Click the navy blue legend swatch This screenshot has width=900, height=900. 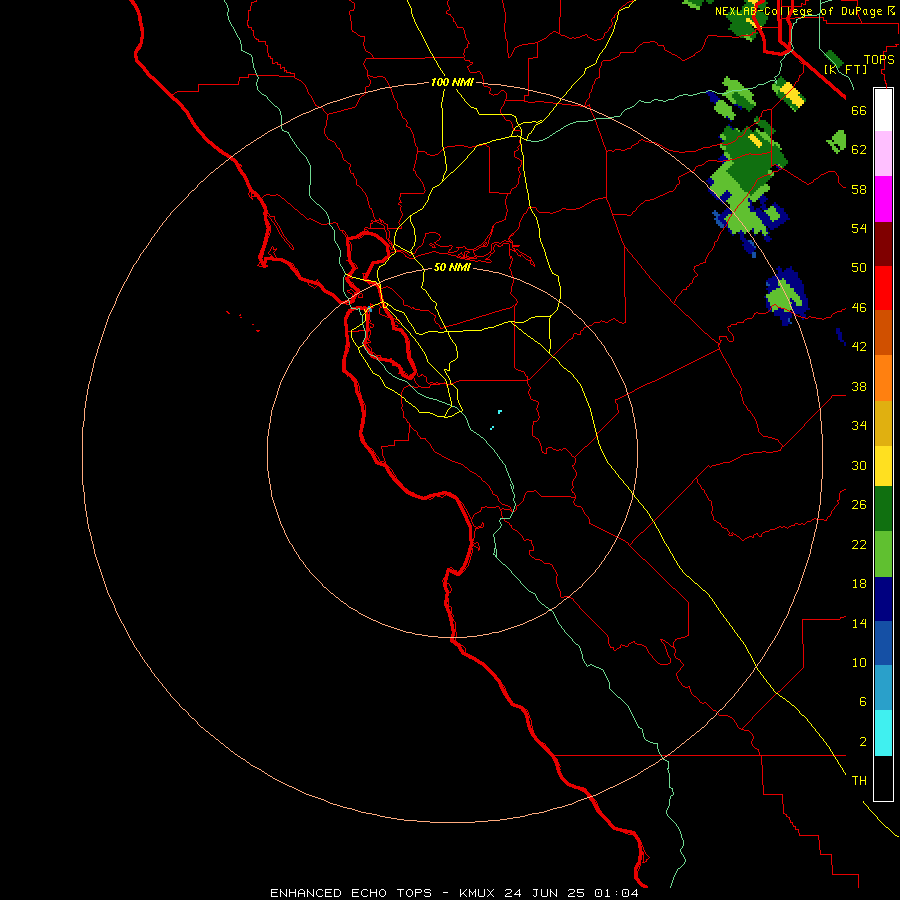point(883,599)
